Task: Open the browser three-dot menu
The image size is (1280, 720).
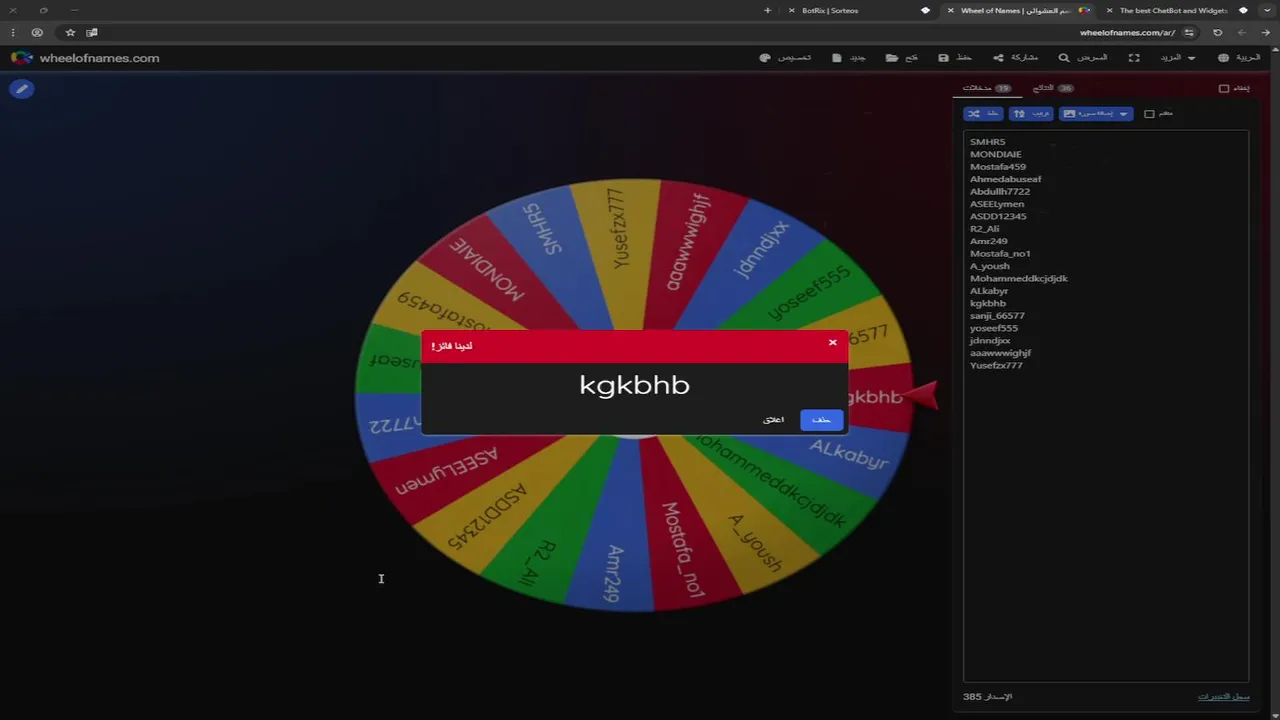Action: pos(13,33)
